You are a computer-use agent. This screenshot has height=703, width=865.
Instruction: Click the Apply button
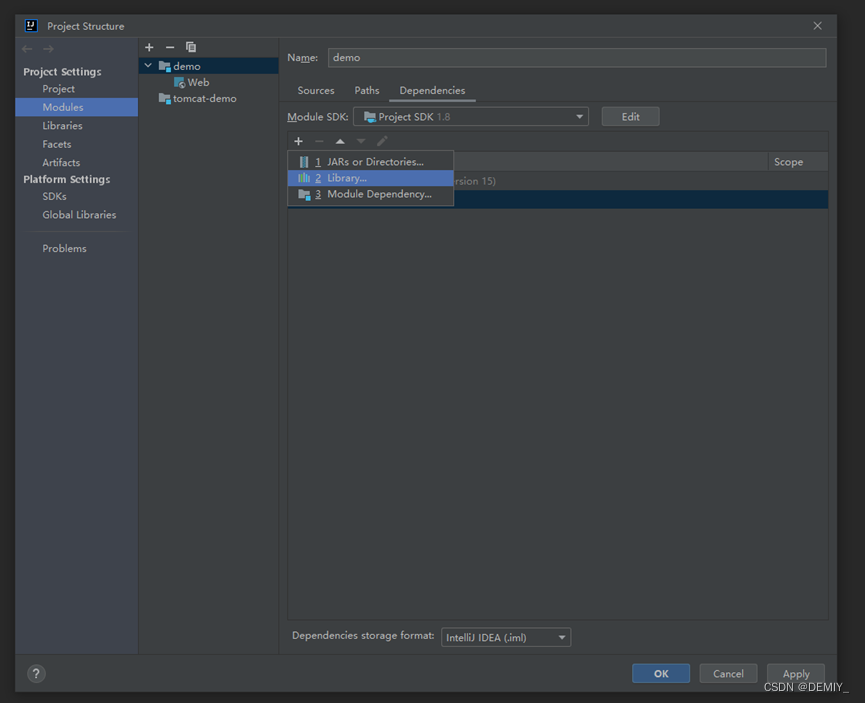pyautogui.click(x=796, y=674)
